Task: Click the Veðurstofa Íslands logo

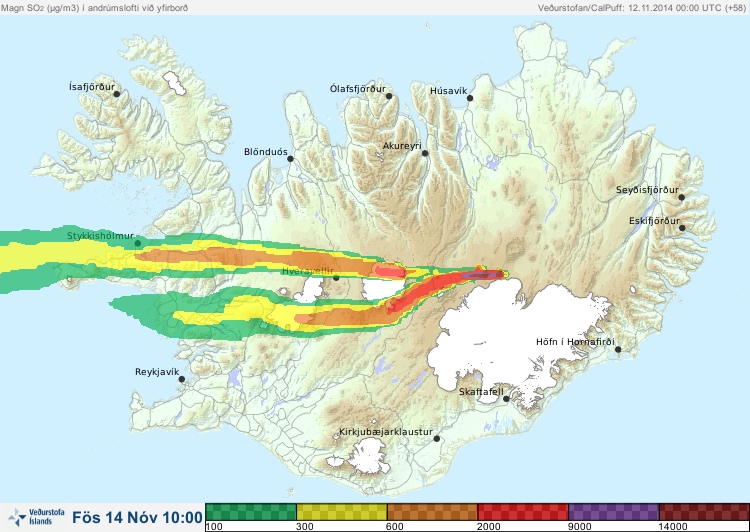Action: tap(36, 517)
